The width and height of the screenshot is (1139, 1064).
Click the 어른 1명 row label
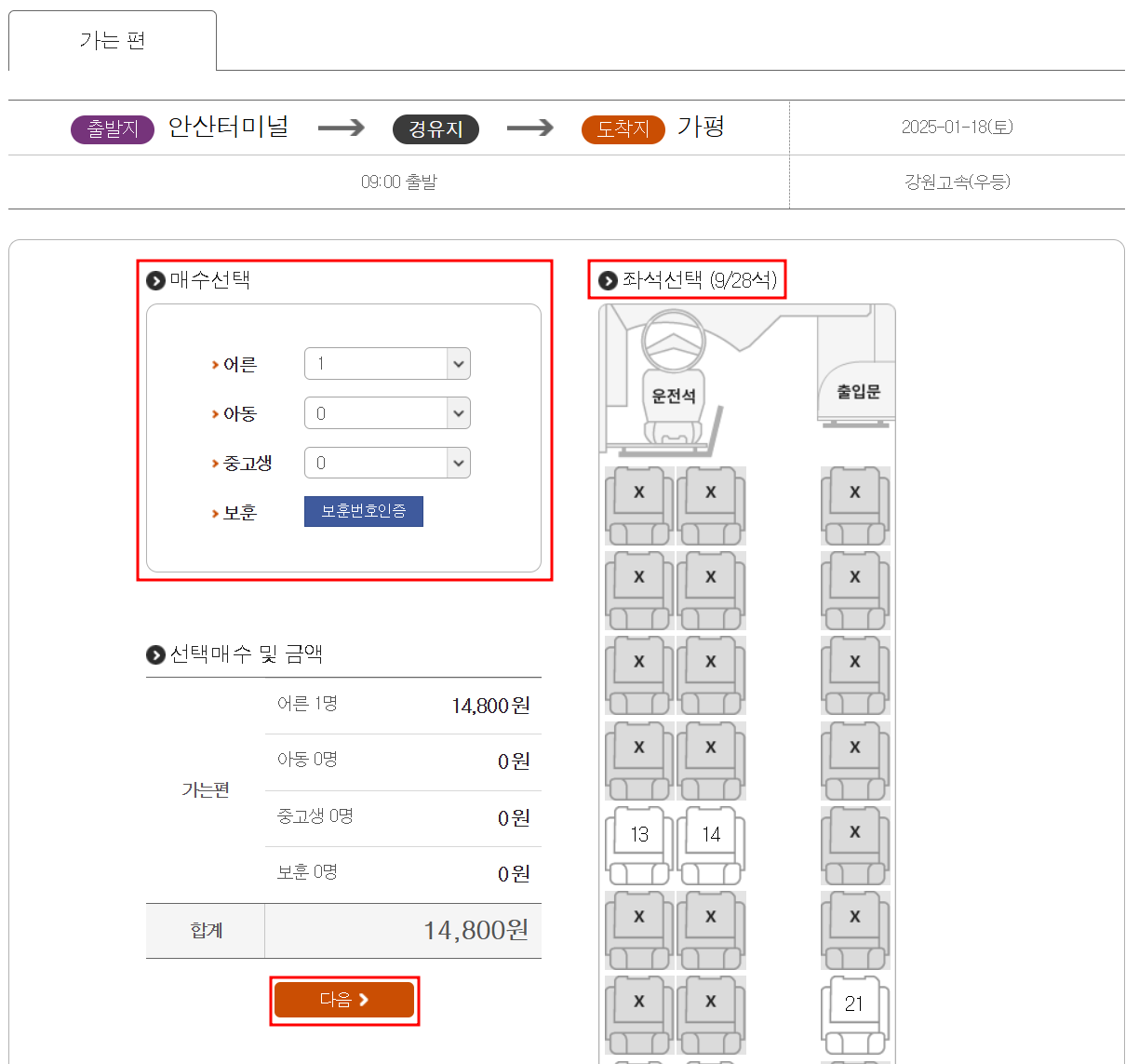[x=307, y=704]
